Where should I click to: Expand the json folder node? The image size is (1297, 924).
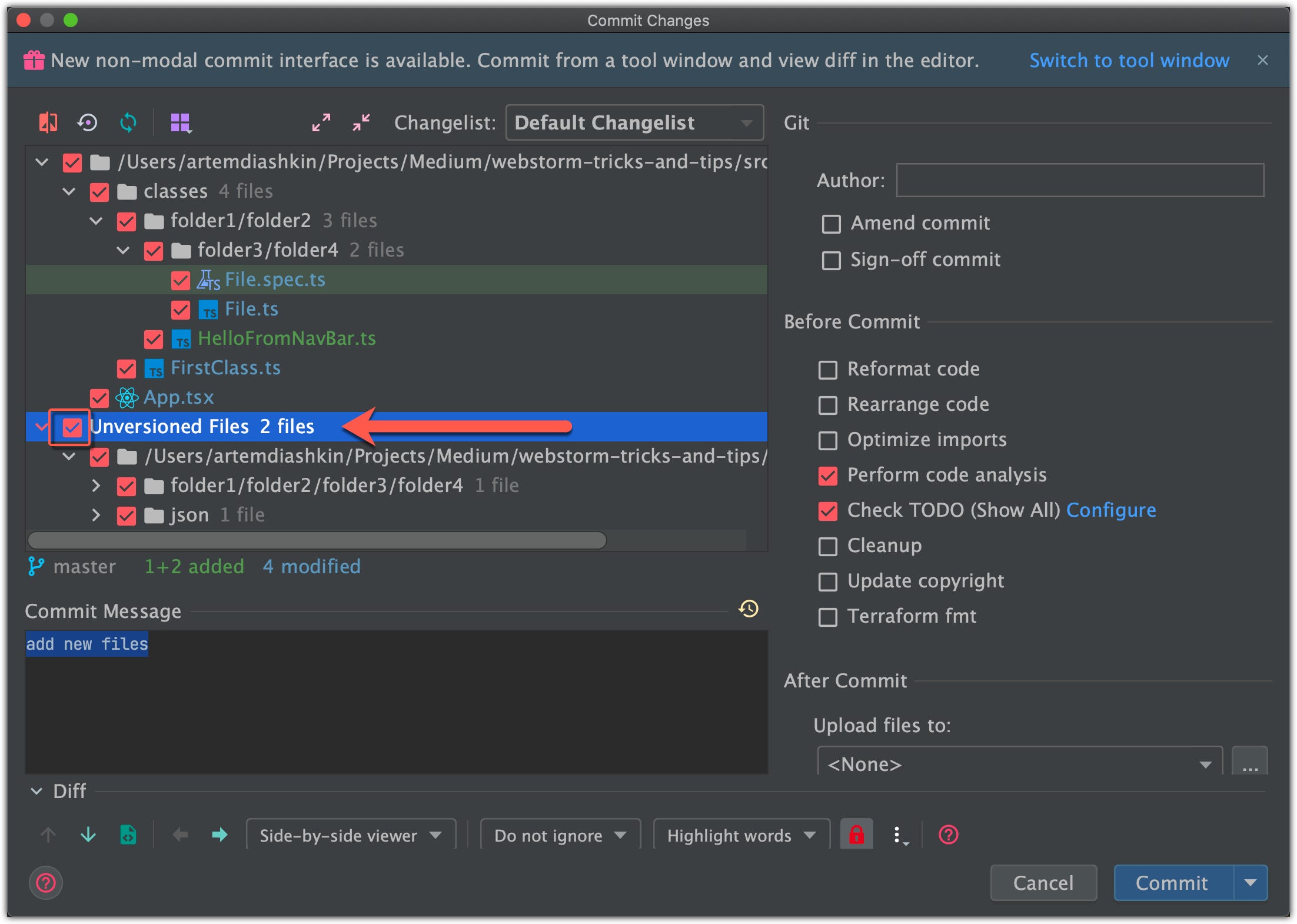tap(96, 515)
